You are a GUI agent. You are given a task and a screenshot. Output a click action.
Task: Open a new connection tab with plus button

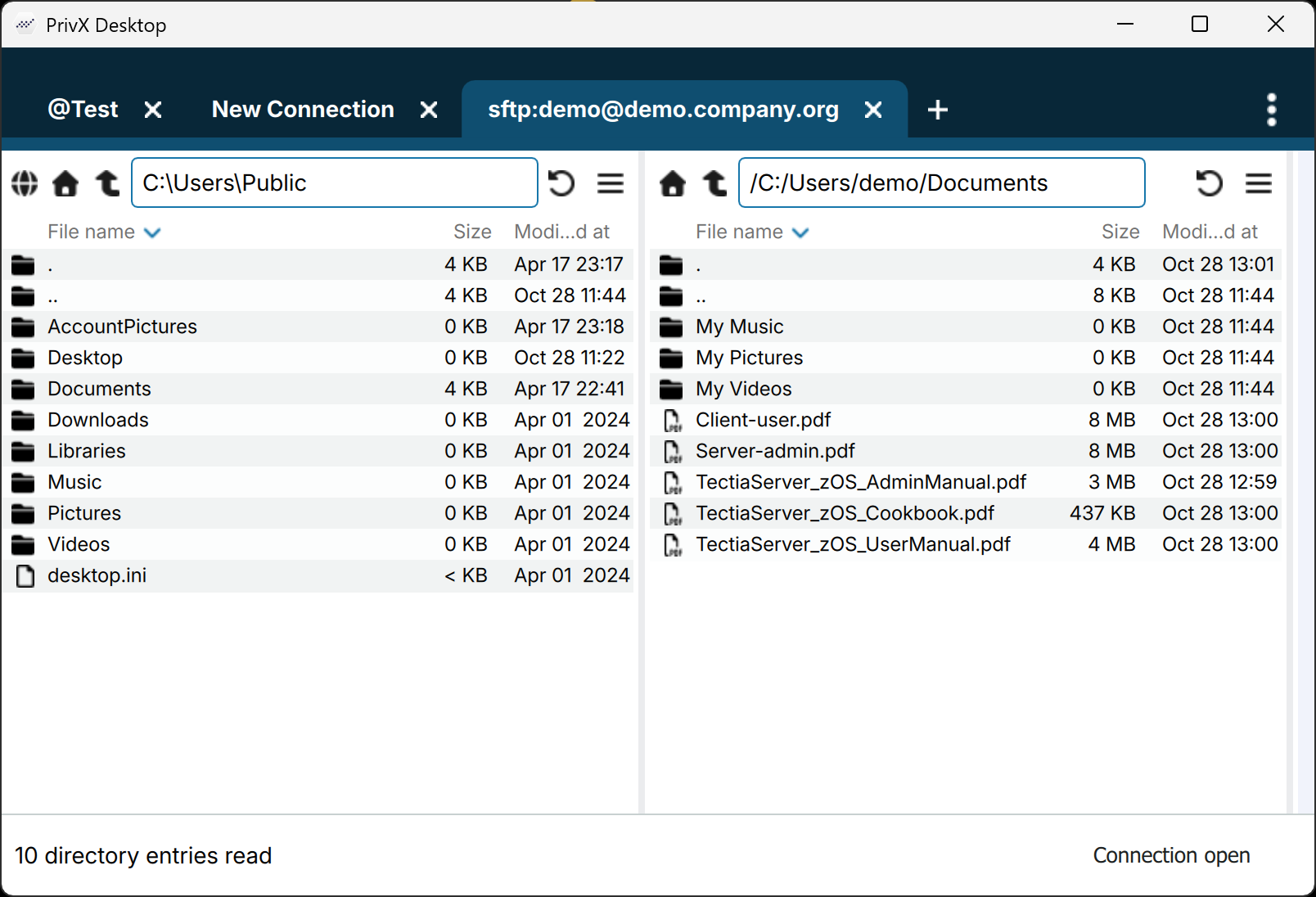coord(937,109)
